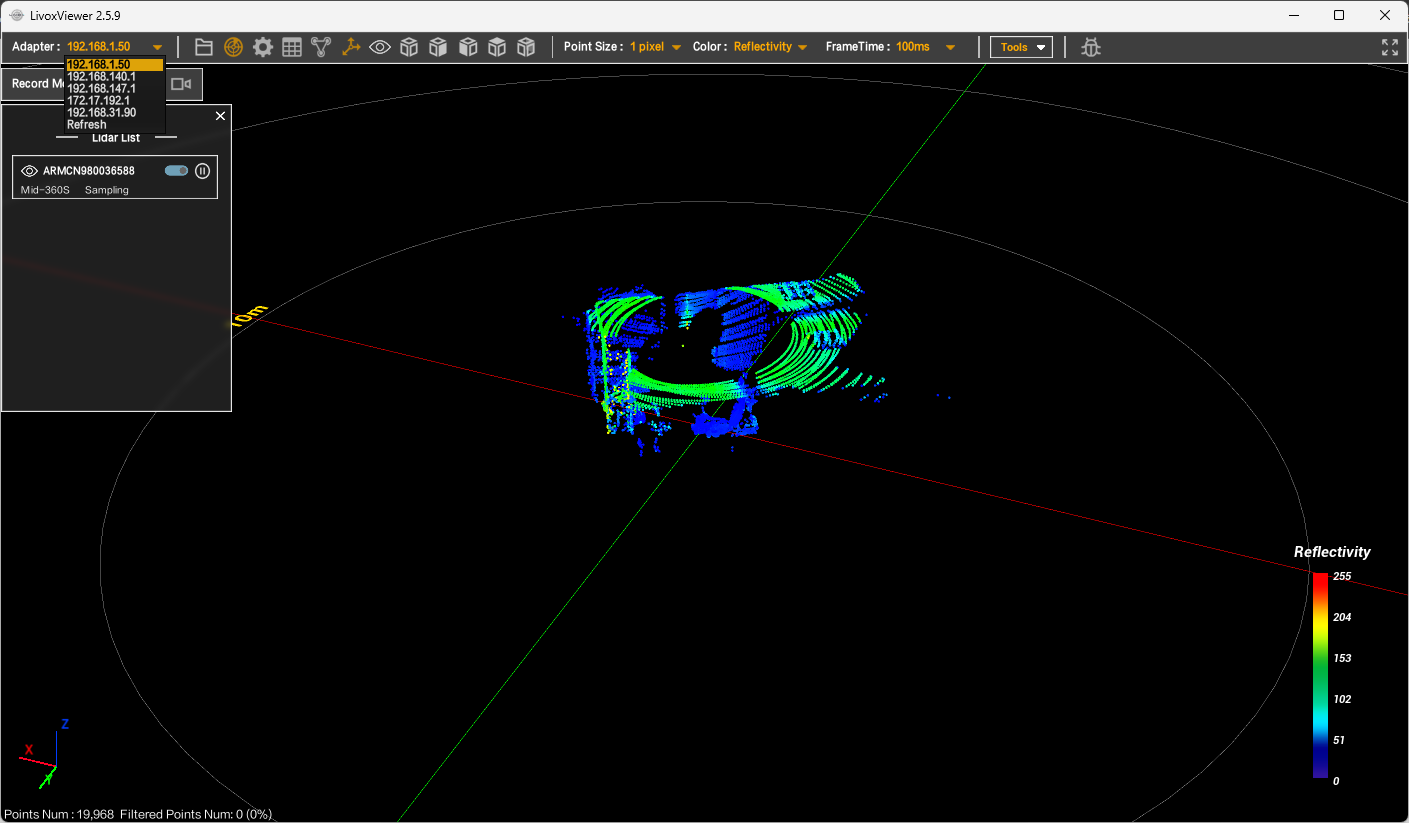Click the 255 value on the legend
Viewport: 1409px width, 823px height.
coord(1342,576)
